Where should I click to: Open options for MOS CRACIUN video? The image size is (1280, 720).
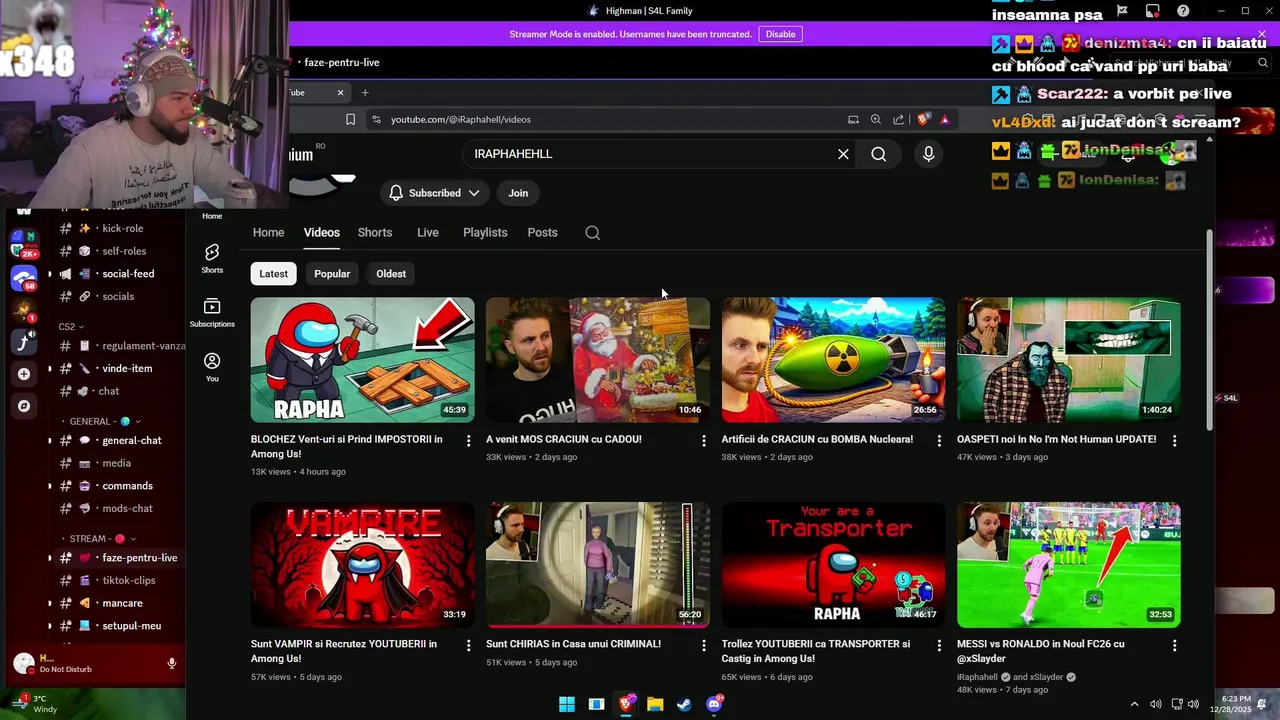[x=703, y=440]
